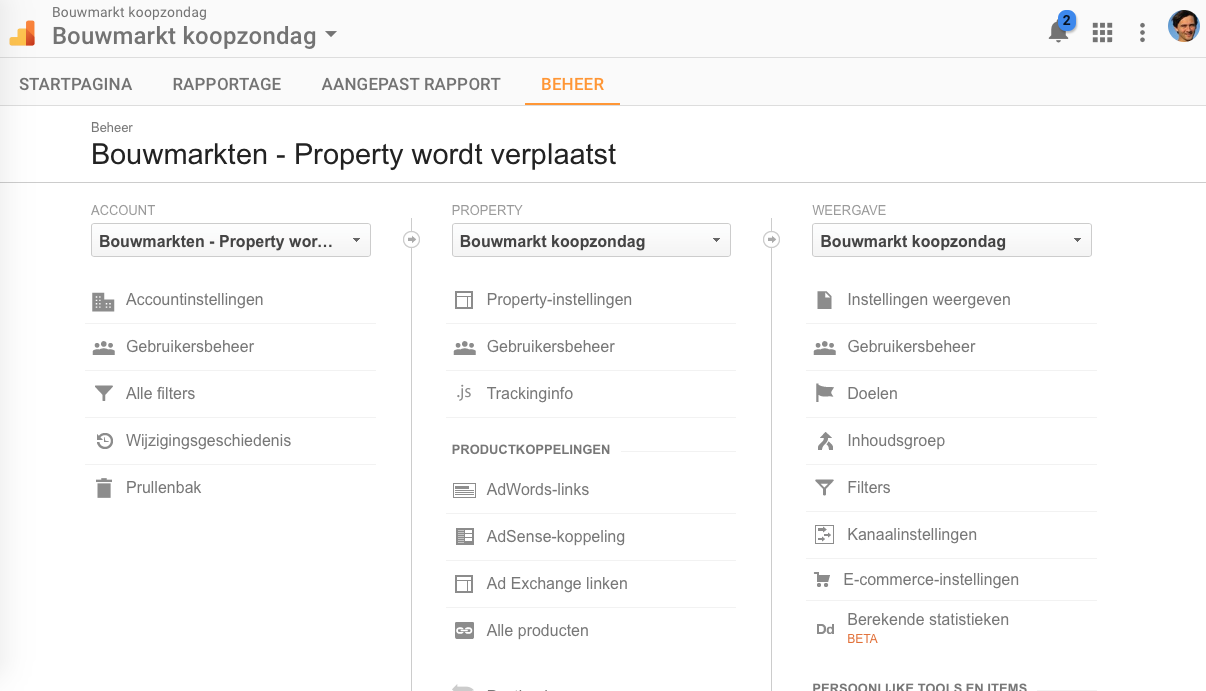The height and width of the screenshot is (691, 1206).
Task: Click the Alle producten link icon
Action: click(464, 631)
